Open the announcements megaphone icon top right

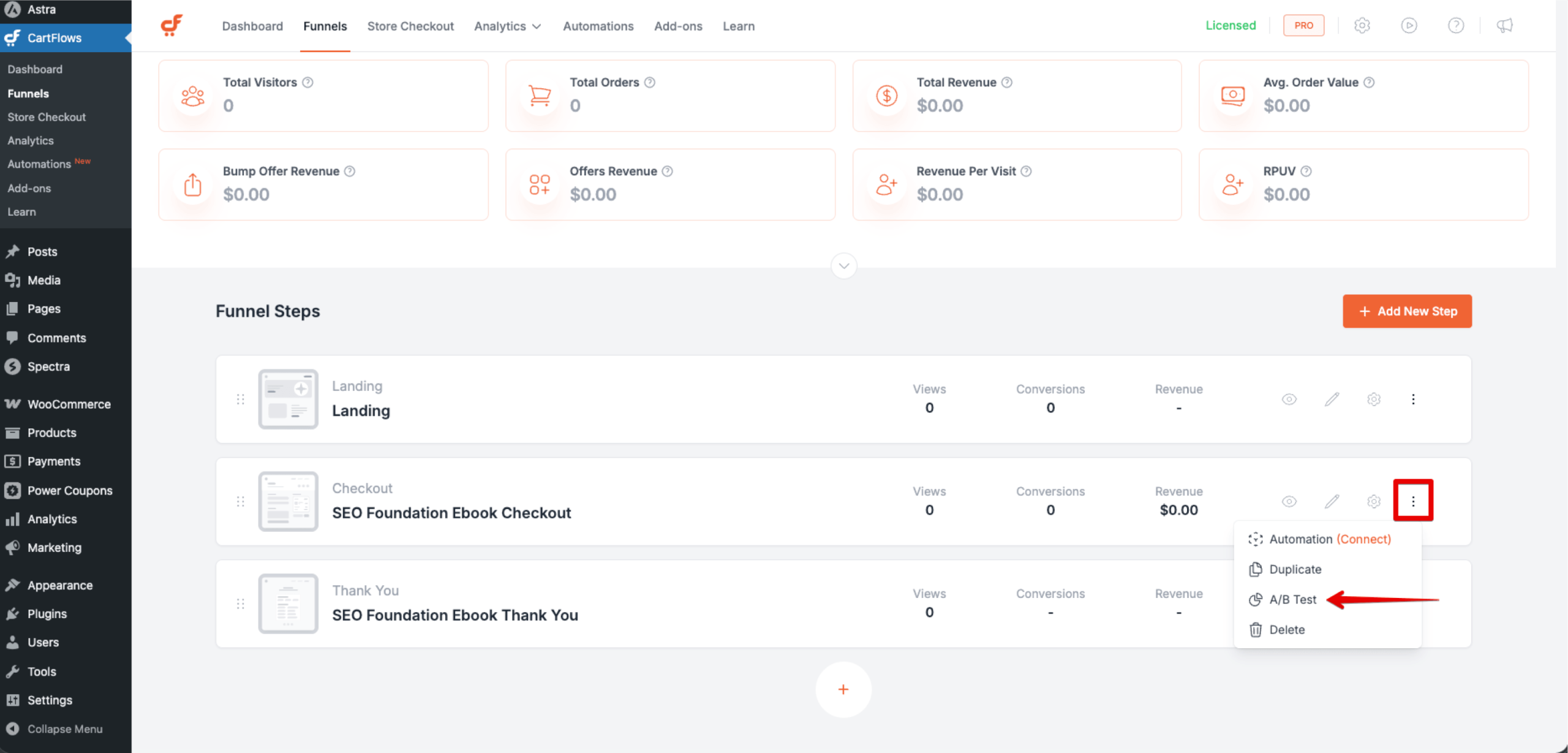[1504, 25]
